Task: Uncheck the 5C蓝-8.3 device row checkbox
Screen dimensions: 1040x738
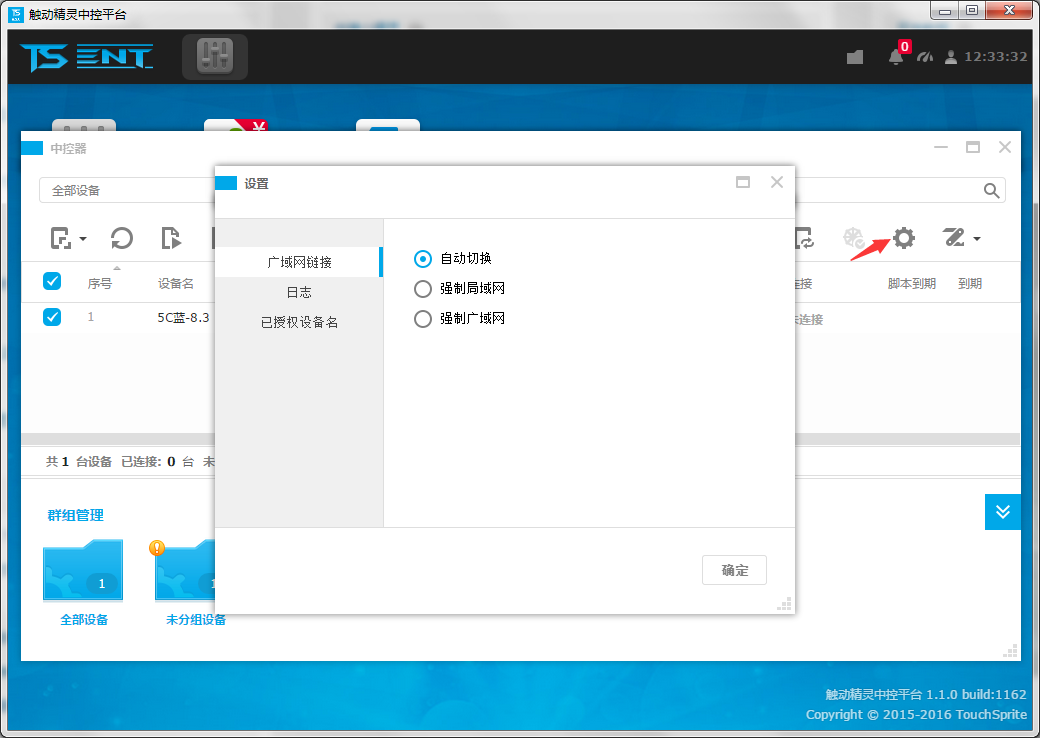Action: pyautogui.click(x=52, y=317)
